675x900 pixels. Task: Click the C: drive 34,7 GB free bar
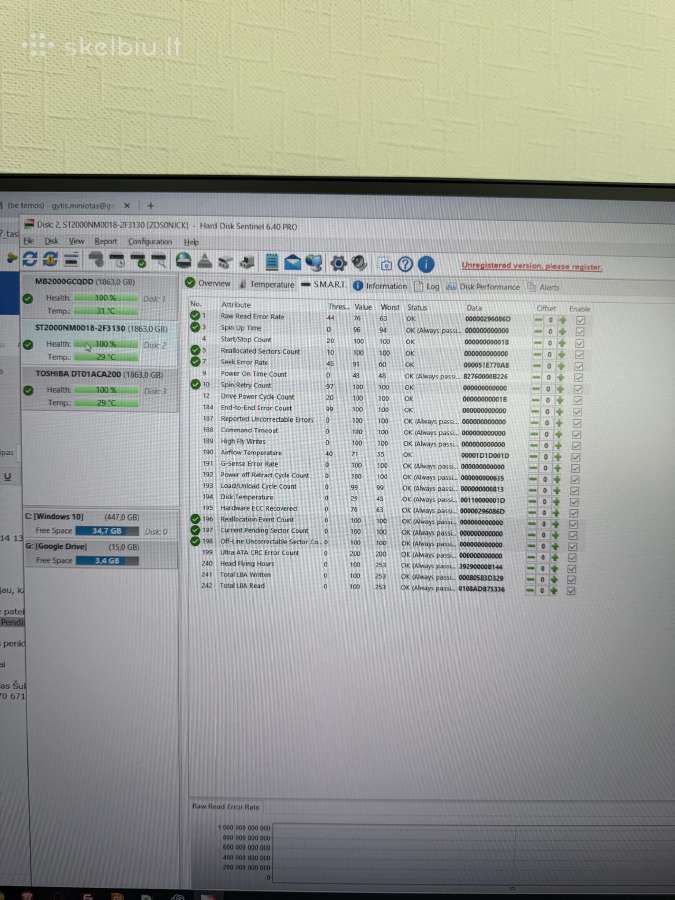tap(107, 531)
